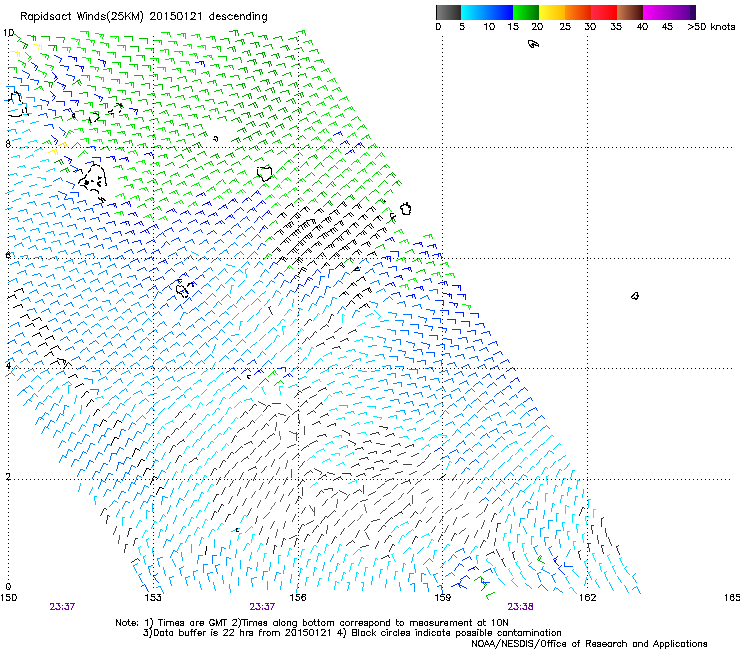
Task: Click the longitude label "162"
Action: click(587, 598)
